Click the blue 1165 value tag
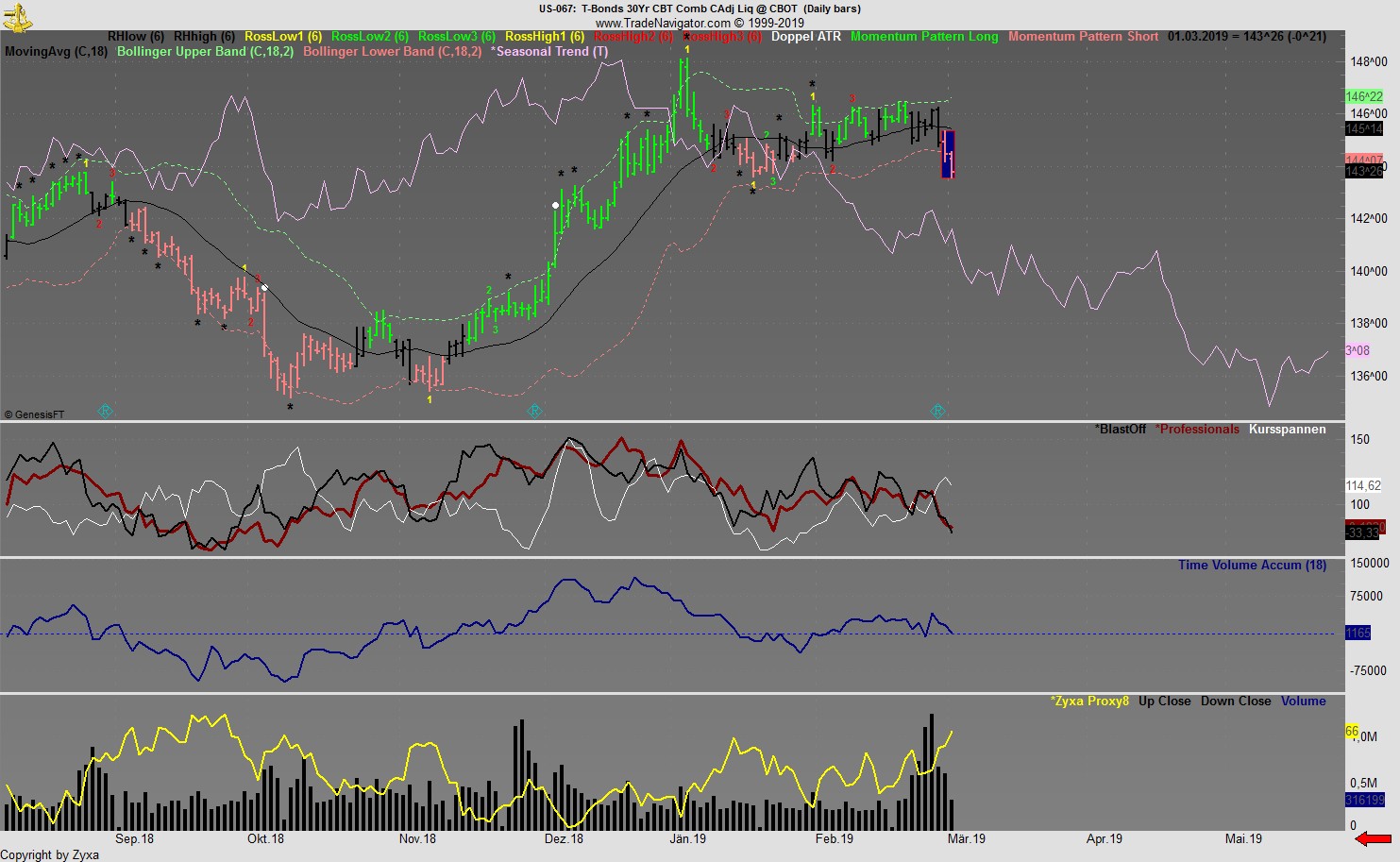1400x862 pixels. [1358, 634]
